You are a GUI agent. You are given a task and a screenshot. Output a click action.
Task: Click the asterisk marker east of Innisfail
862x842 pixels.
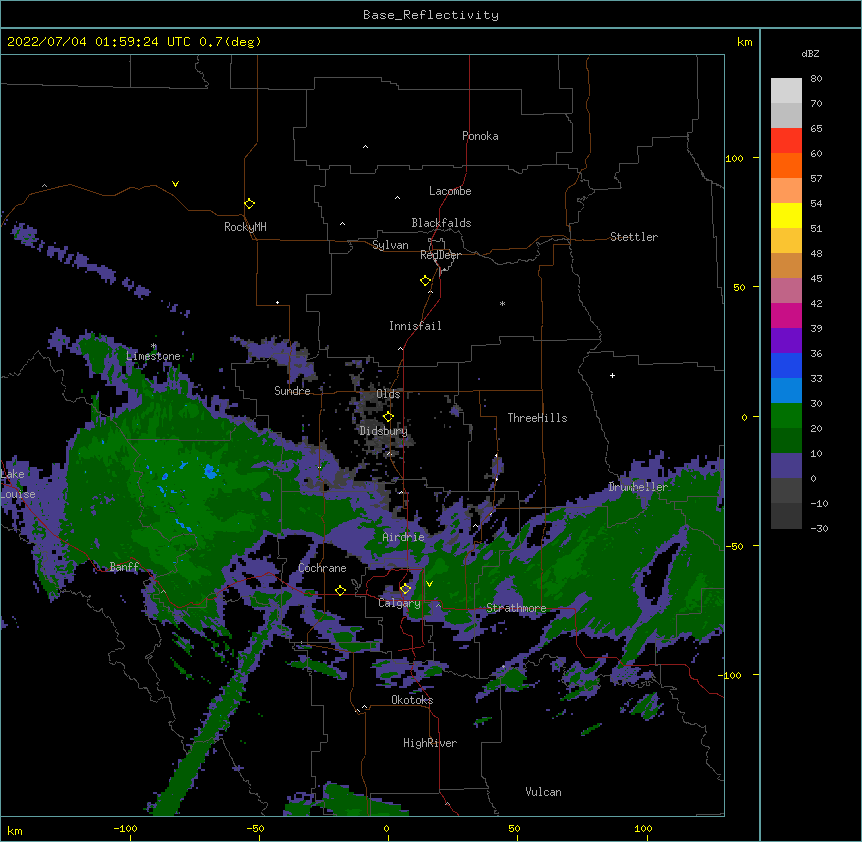[x=502, y=303]
